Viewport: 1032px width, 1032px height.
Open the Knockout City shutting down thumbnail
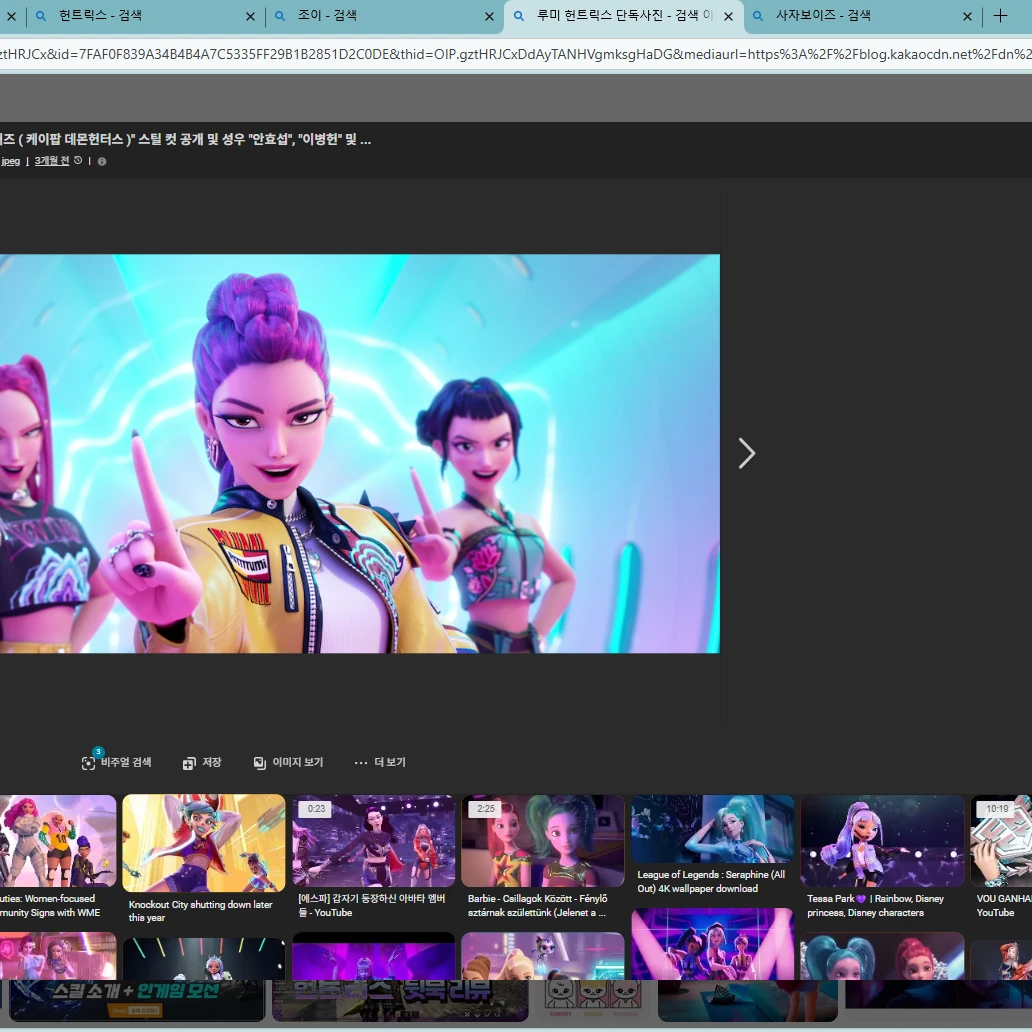point(203,842)
